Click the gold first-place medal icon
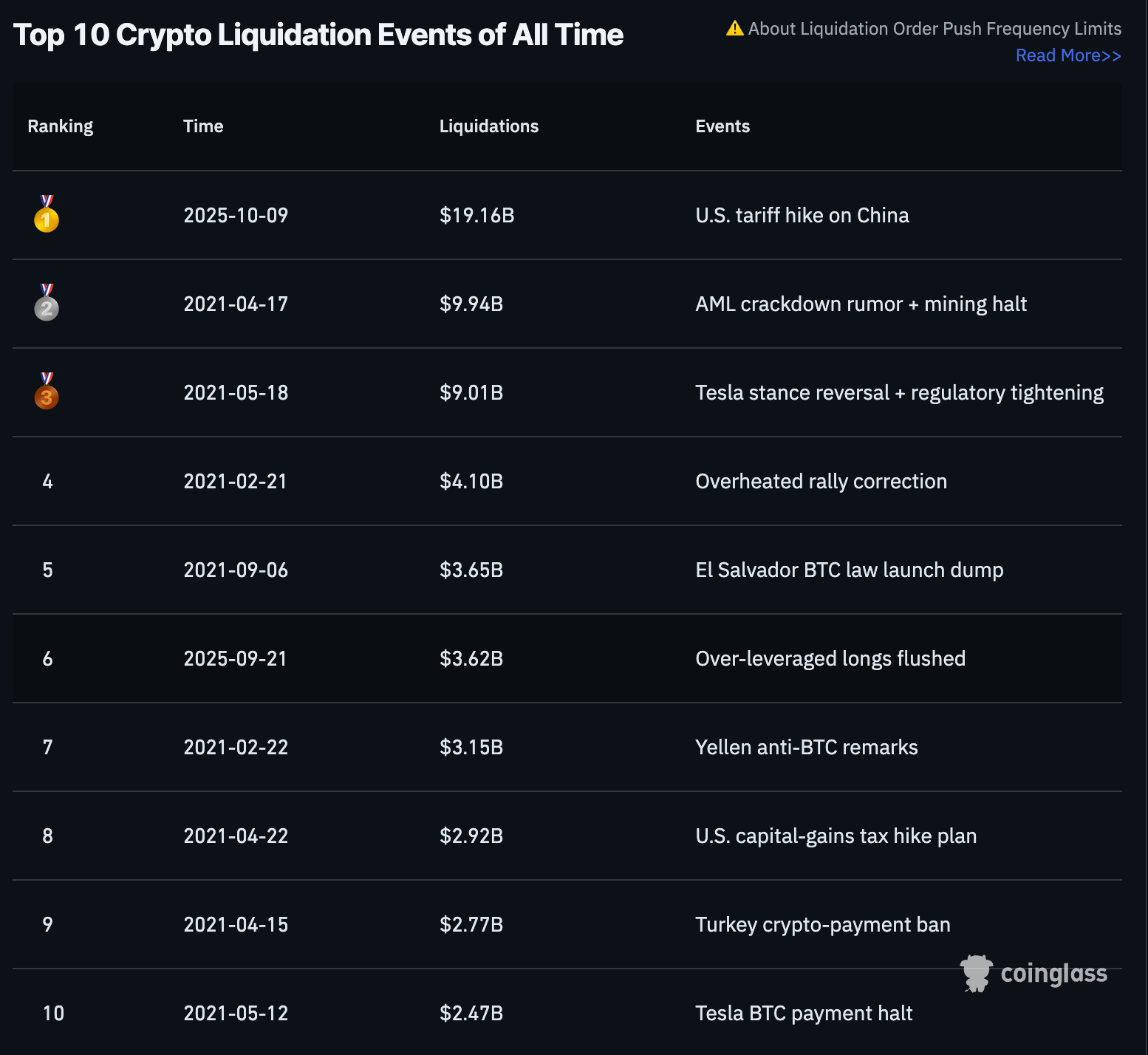The height and width of the screenshot is (1055, 1148). [x=47, y=214]
